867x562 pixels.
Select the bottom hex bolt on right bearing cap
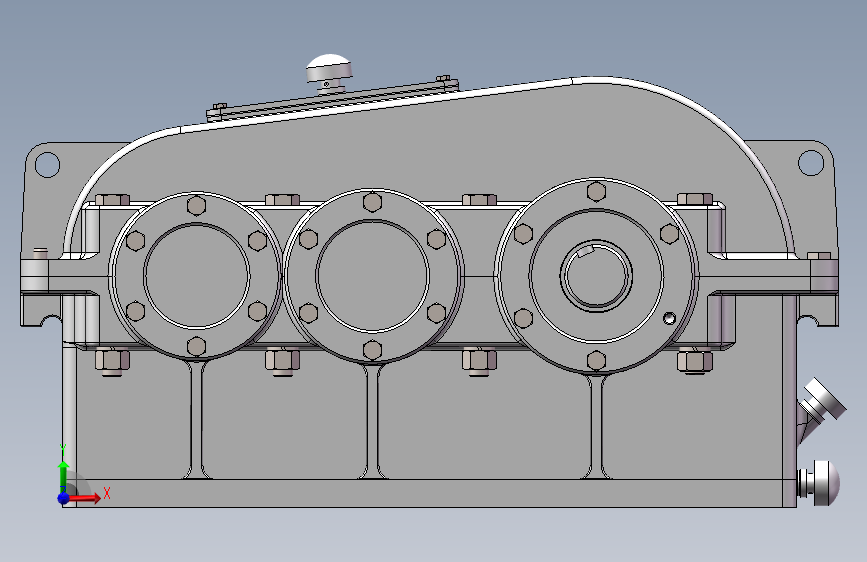pyautogui.click(x=596, y=361)
